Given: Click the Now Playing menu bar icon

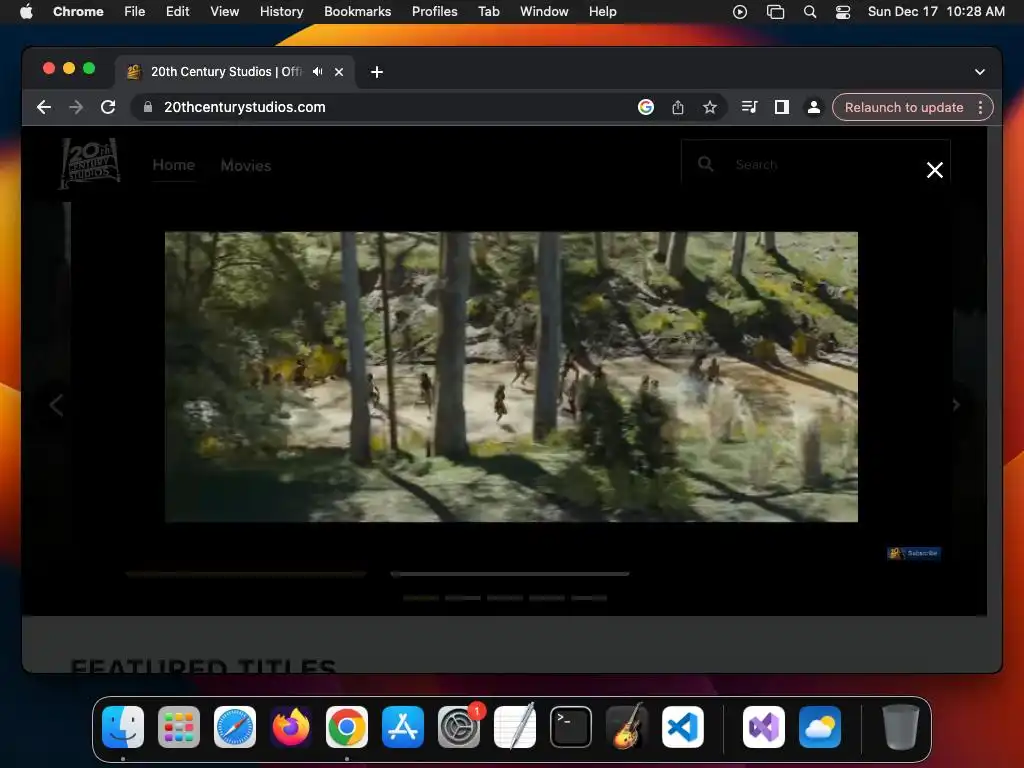Looking at the screenshot, I should click(x=740, y=11).
